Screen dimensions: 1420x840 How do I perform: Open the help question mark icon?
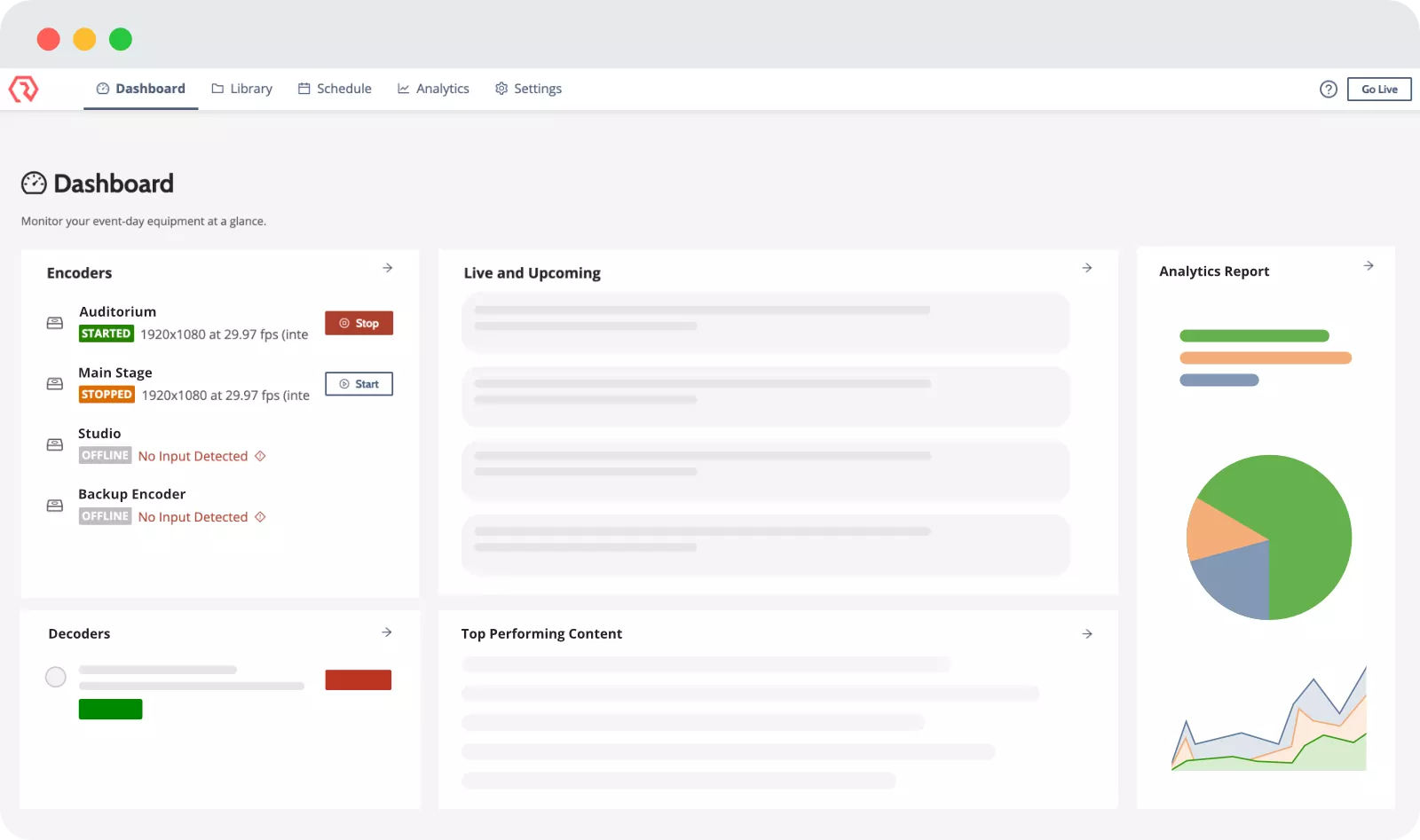(x=1328, y=89)
